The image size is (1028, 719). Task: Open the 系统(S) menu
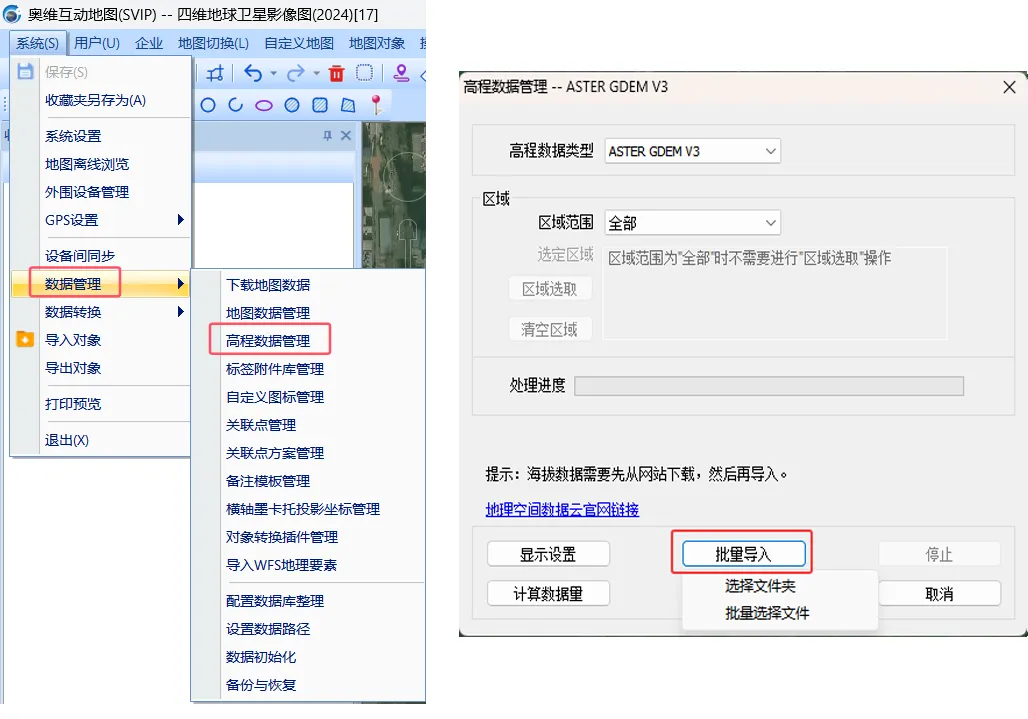(38, 43)
